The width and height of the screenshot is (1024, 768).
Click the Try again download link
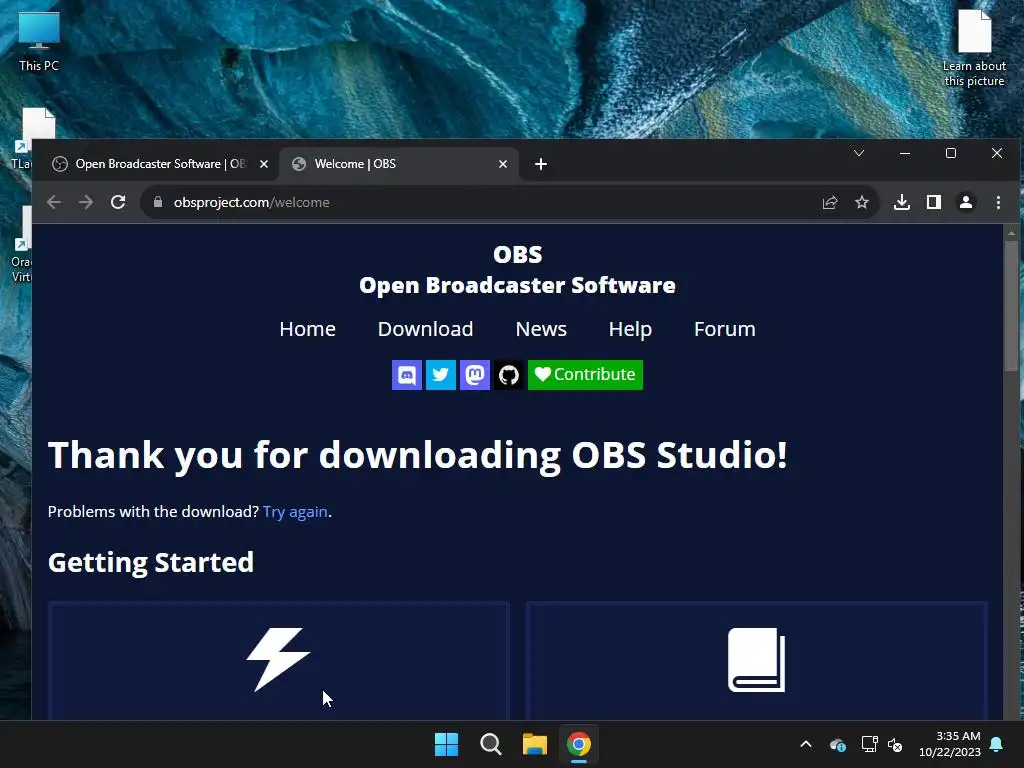pos(295,512)
